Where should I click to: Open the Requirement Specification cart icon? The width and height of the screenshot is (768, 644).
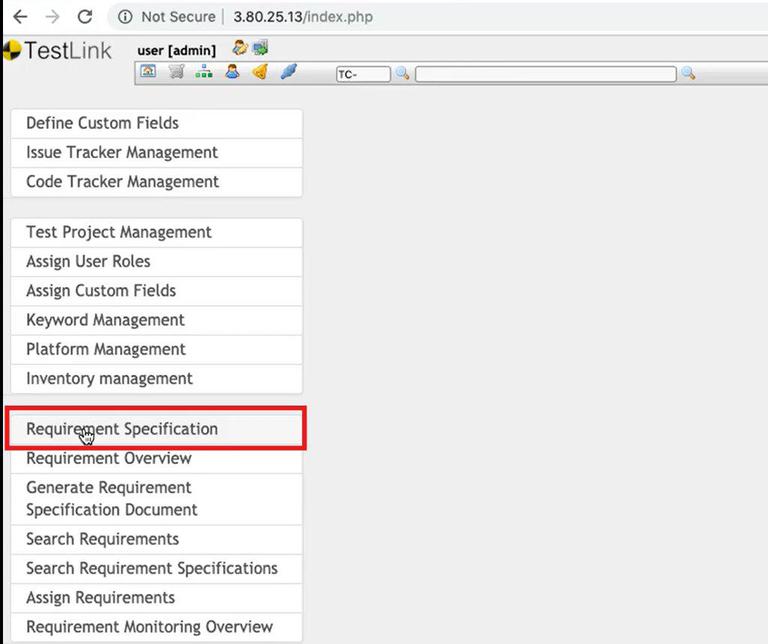176,72
